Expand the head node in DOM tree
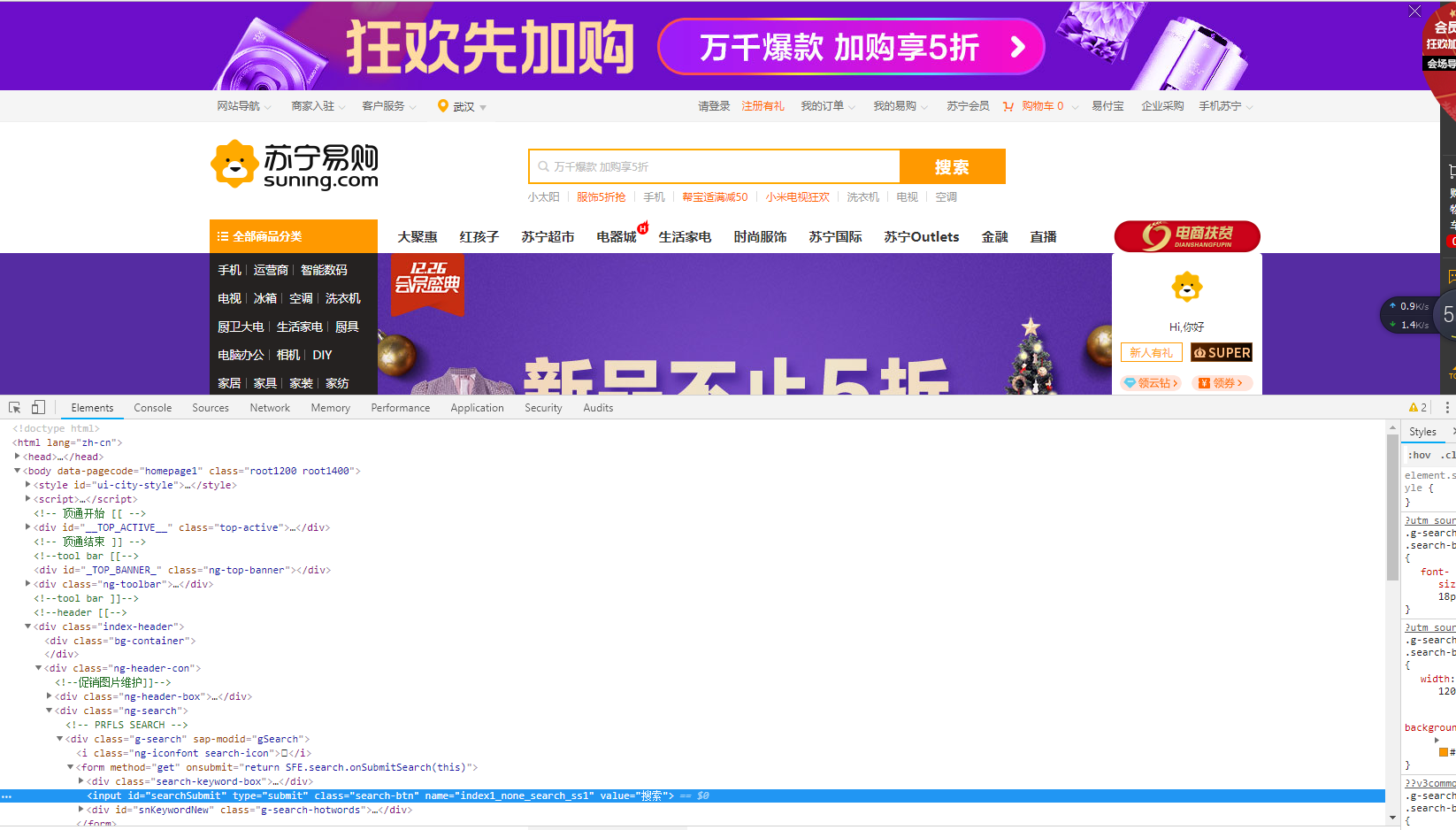Screen dimensions: 1456x830 (18, 457)
